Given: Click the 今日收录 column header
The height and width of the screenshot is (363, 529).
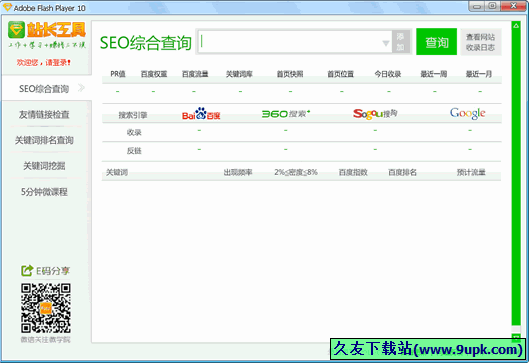Looking at the screenshot, I should [388, 74].
